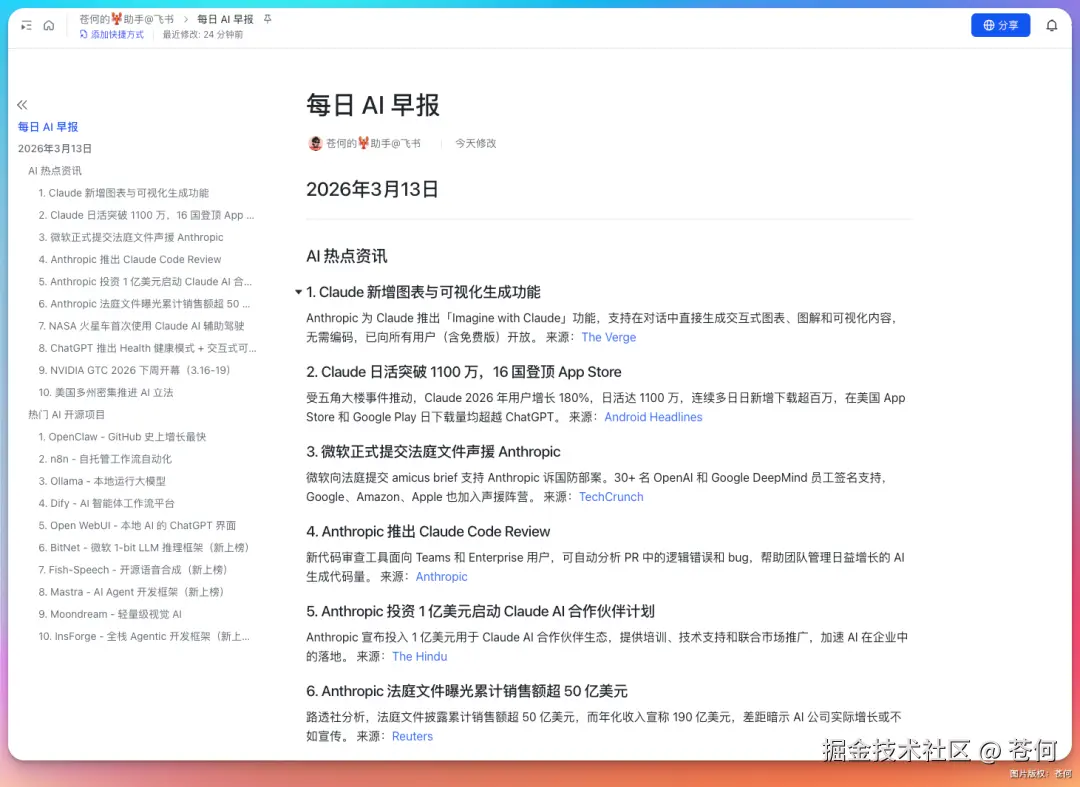1080x787 pixels.
Task: Collapse the outline panel with the « chevron
Action: click(21, 104)
